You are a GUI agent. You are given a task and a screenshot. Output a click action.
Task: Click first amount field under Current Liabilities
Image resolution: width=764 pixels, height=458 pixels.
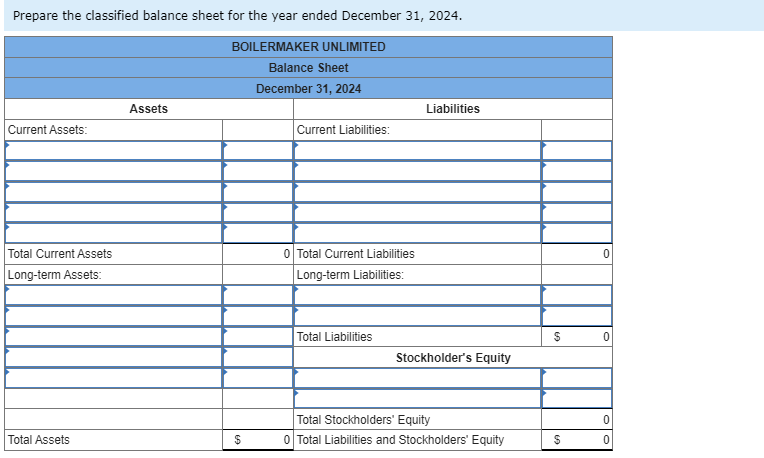click(x=577, y=151)
